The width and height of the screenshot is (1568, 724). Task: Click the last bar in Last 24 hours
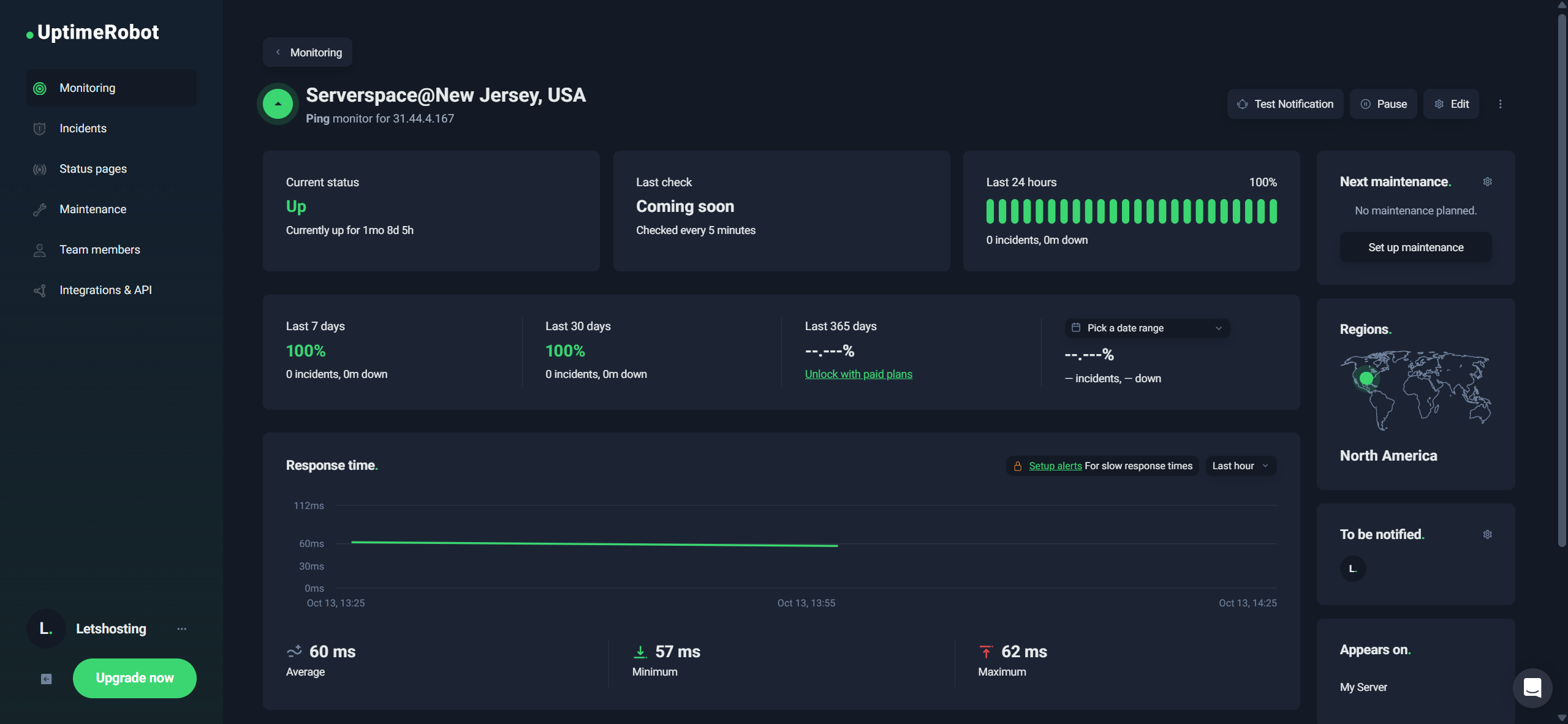(1273, 211)
